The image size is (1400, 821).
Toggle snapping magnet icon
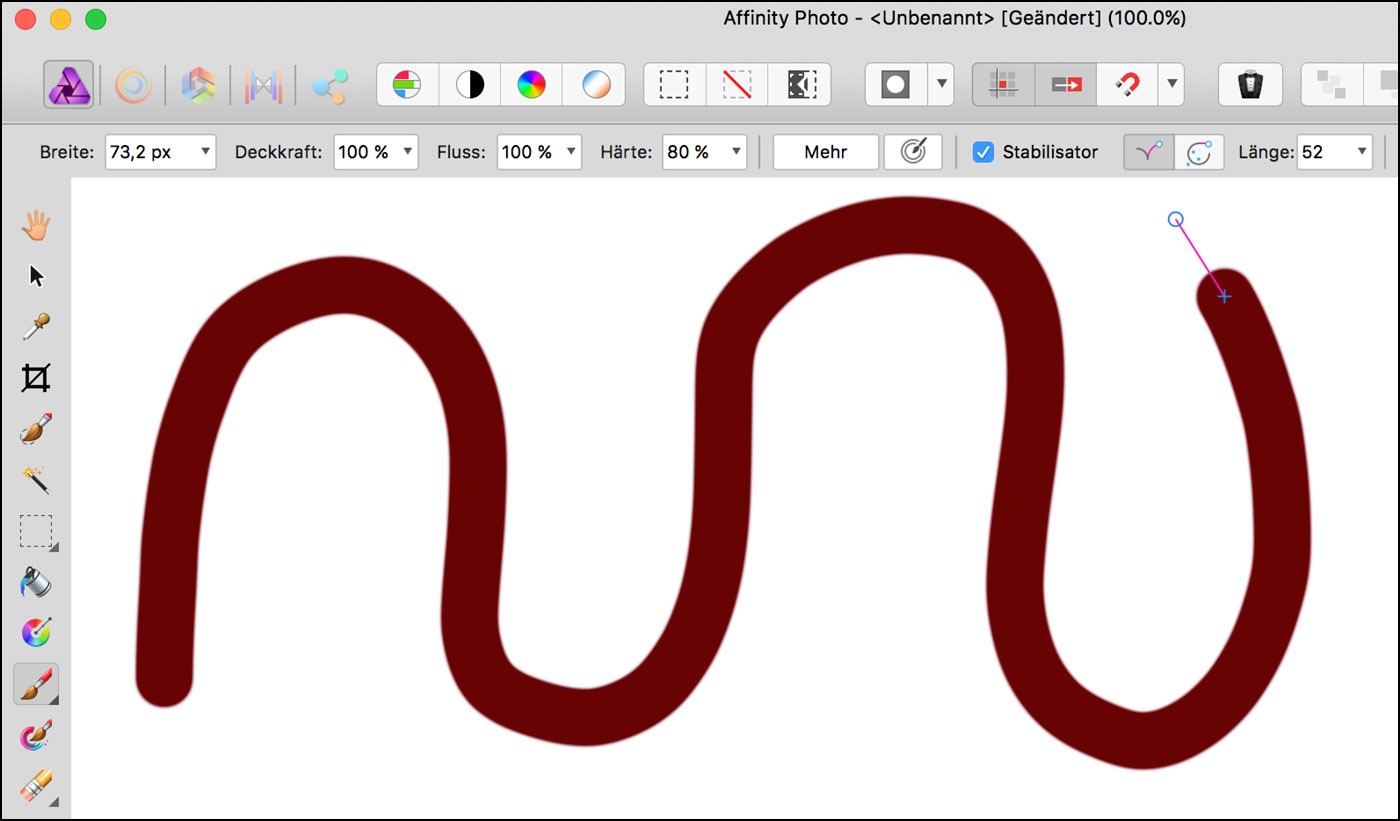[x=1127, y=86]
